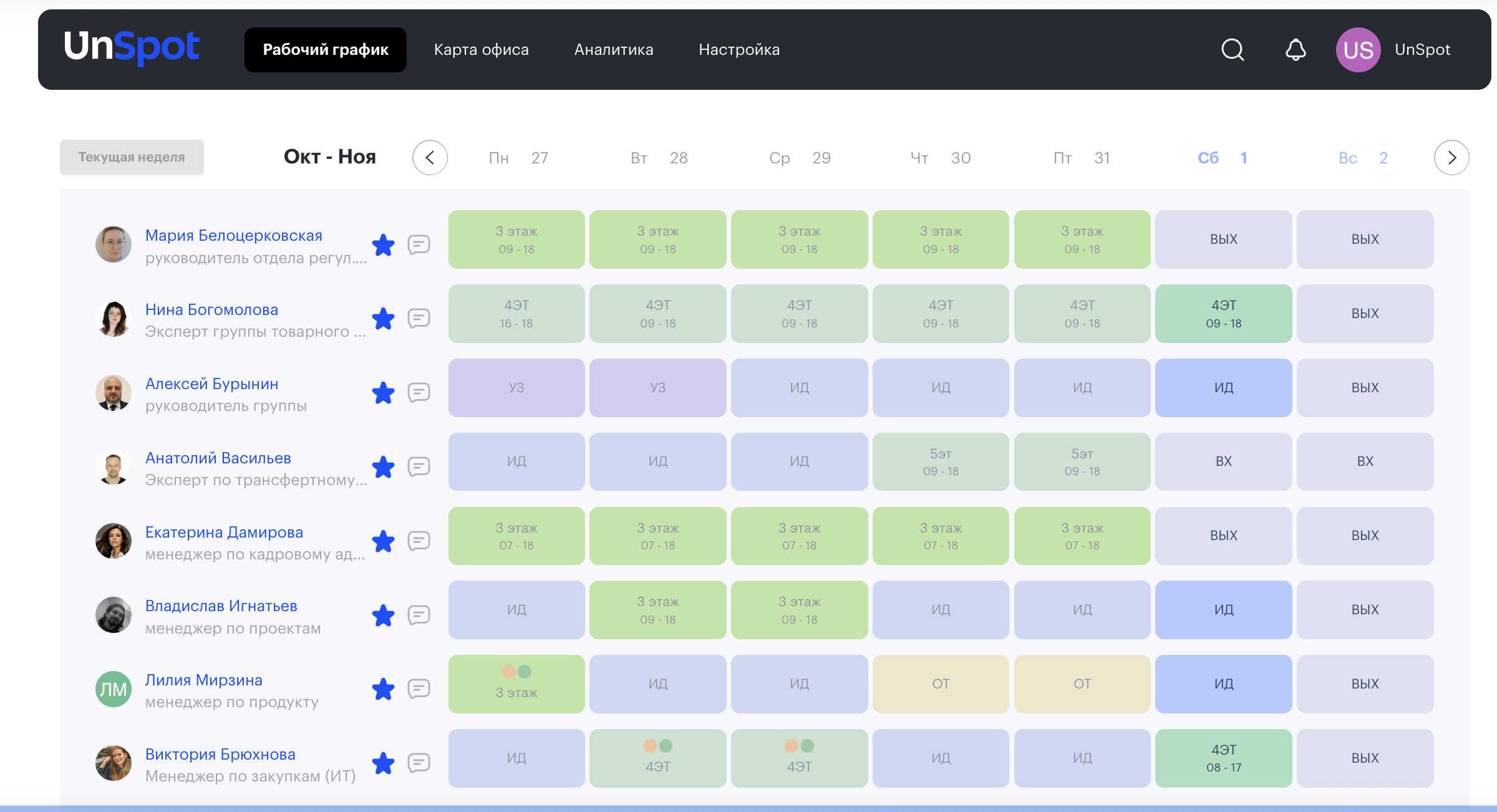The image size is (1497, 812).
Task: Click the notifications bell icon
Action: (1296, 50)
